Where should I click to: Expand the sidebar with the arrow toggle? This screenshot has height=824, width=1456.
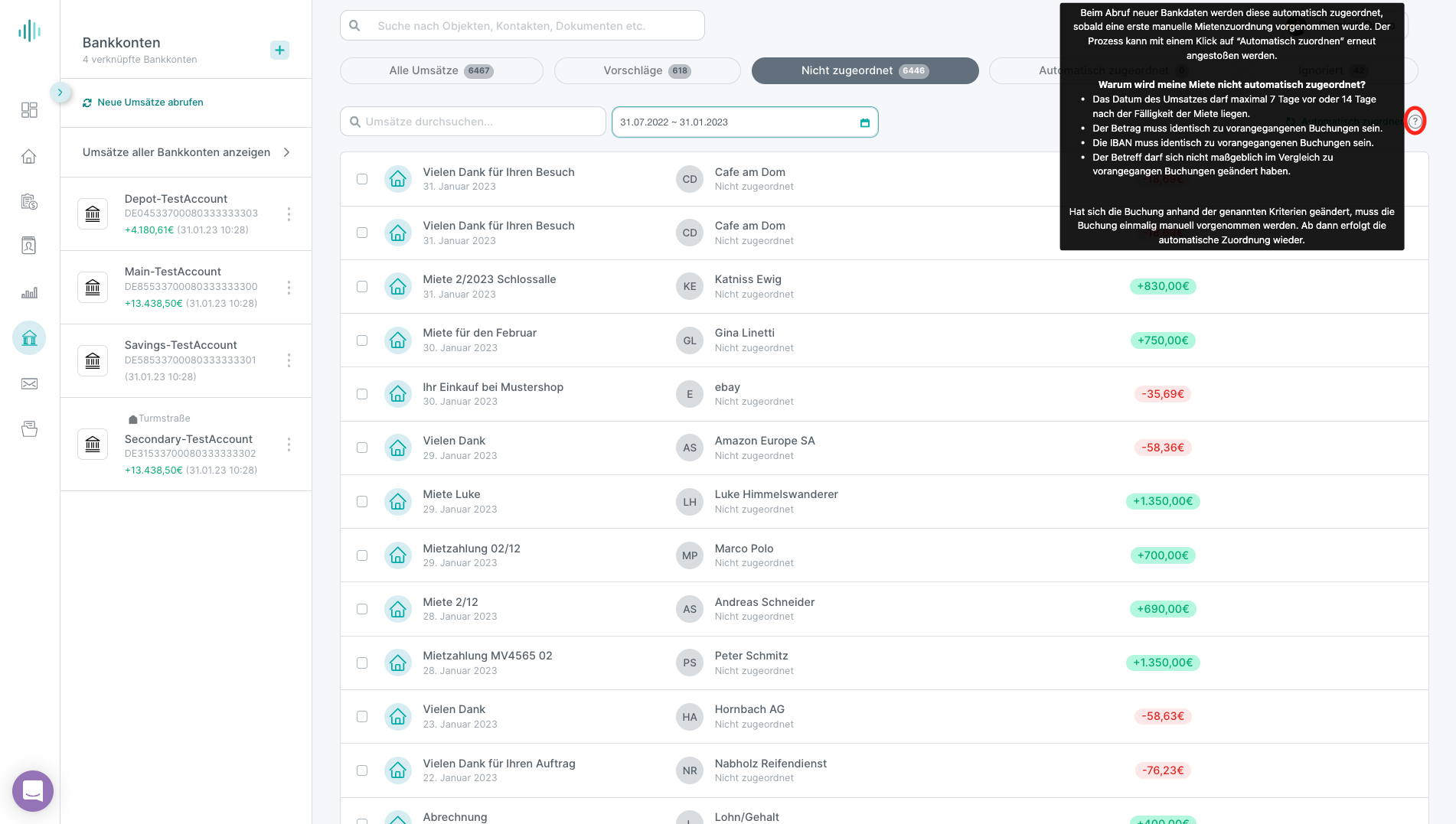click(60, 93)
